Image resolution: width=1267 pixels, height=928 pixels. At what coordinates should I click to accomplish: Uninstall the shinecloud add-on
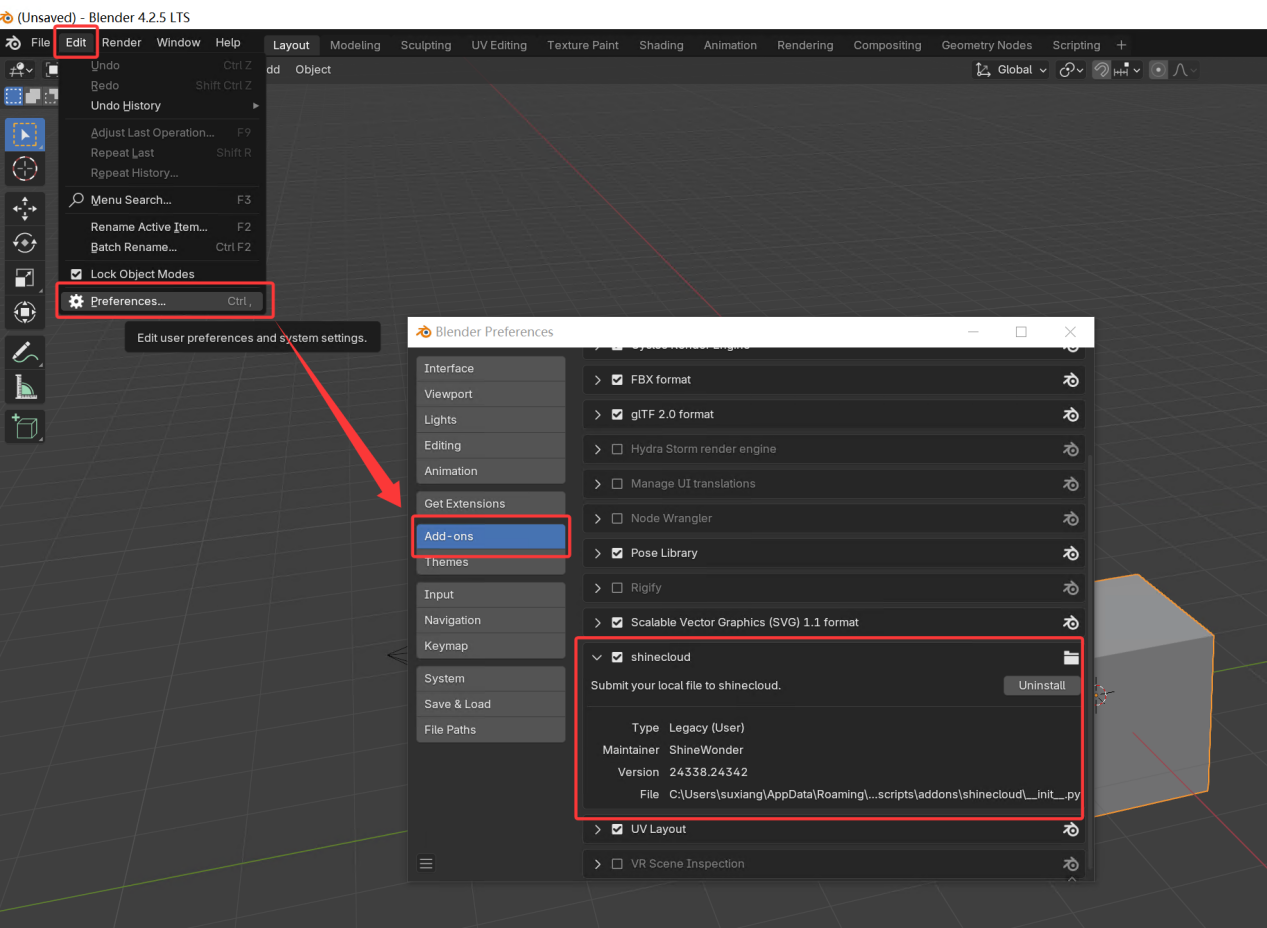pos(1042,685)
